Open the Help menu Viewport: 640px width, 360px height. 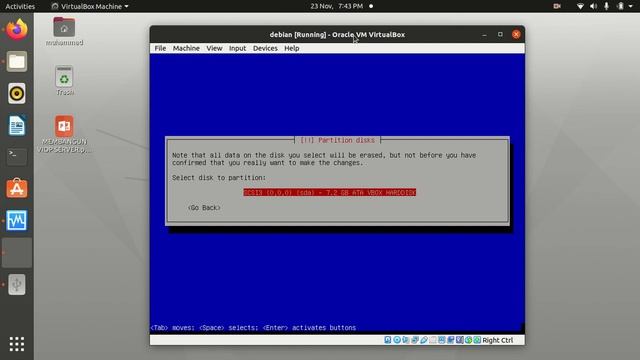click(x=292, y=48)
